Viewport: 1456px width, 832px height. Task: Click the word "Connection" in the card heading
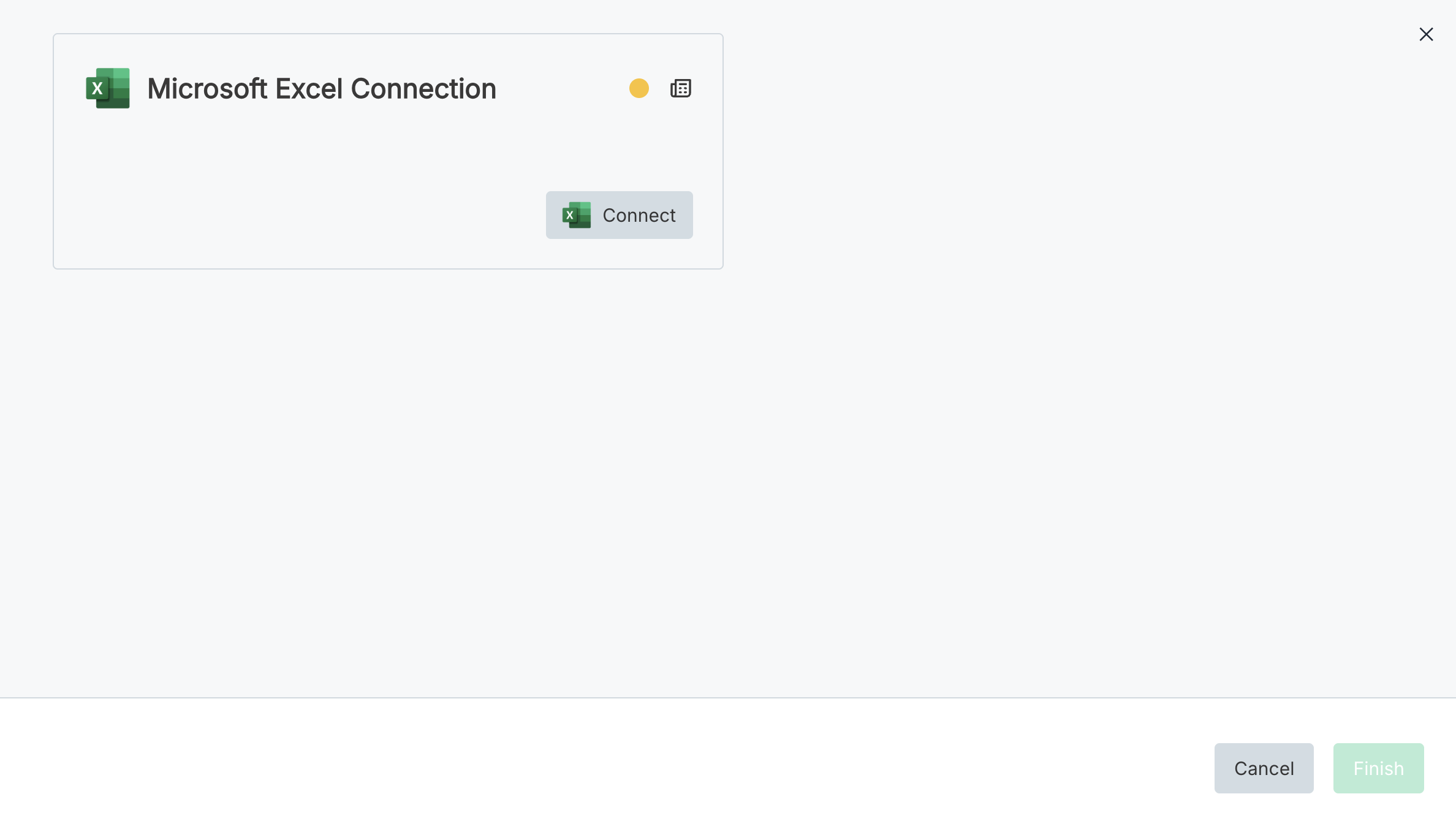423,89
